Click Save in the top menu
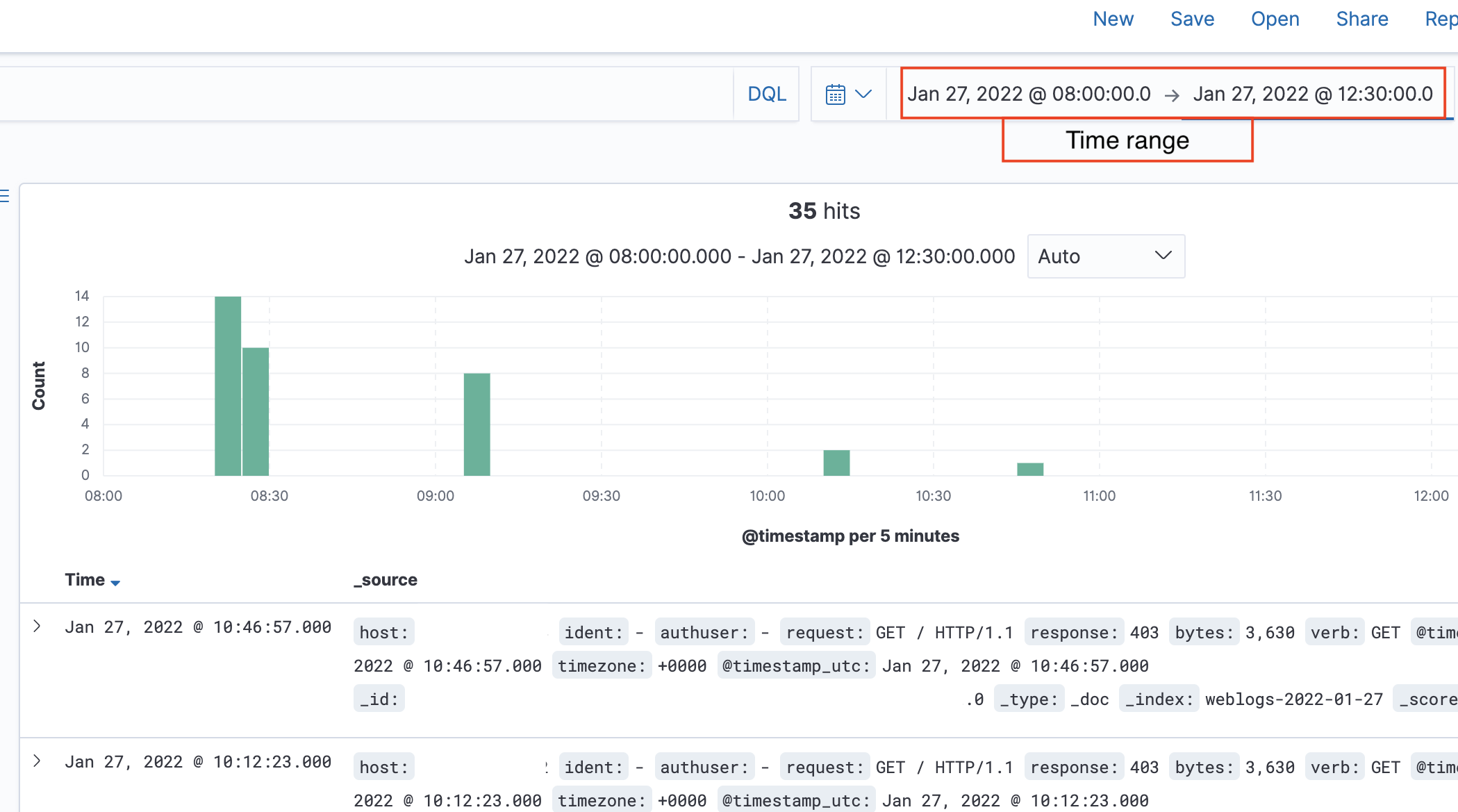Image resolution: width=1458 pixels, height=812 pixels. [1192, 19]
